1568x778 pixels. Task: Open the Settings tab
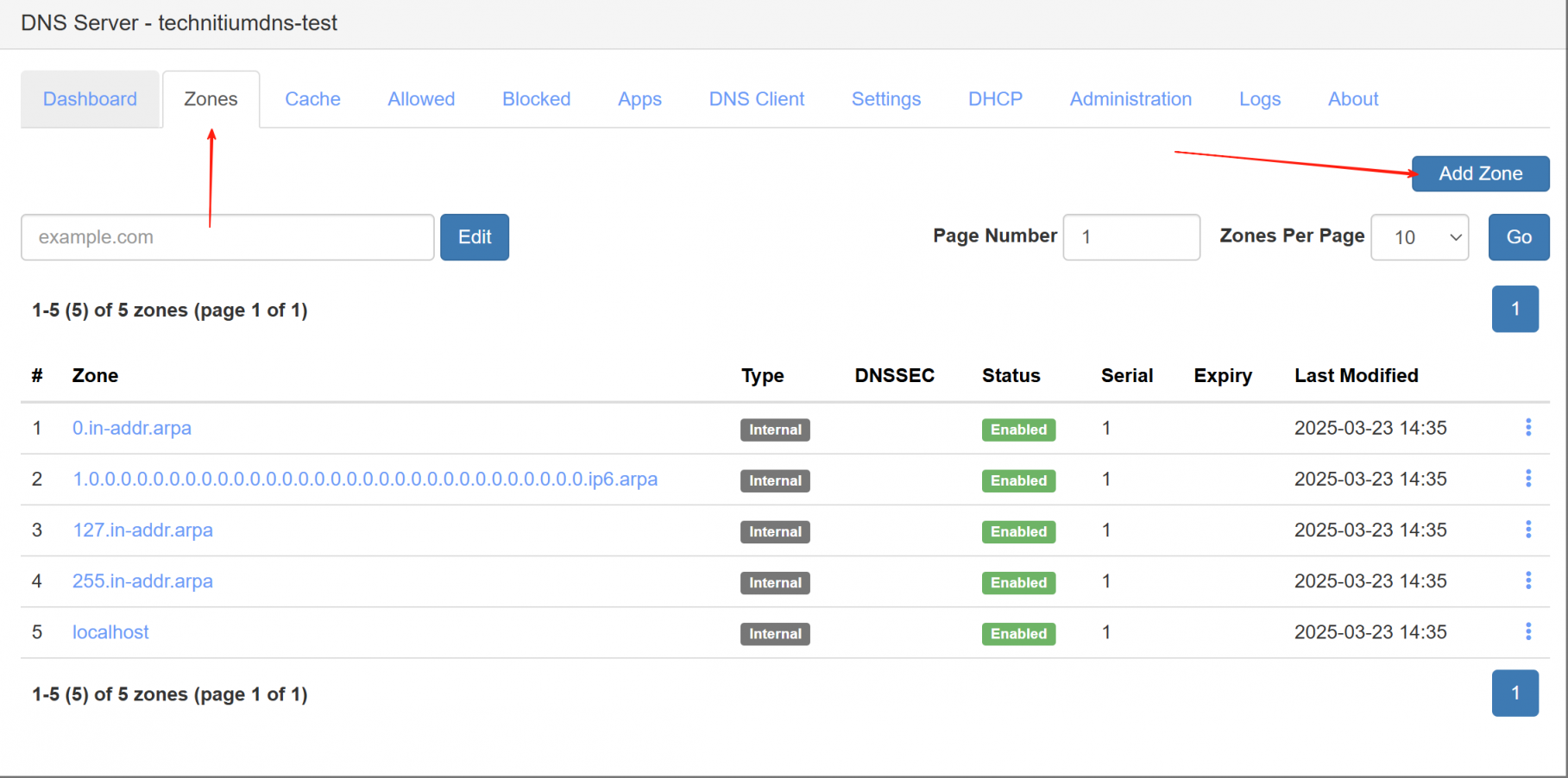(x=885, y=98)
